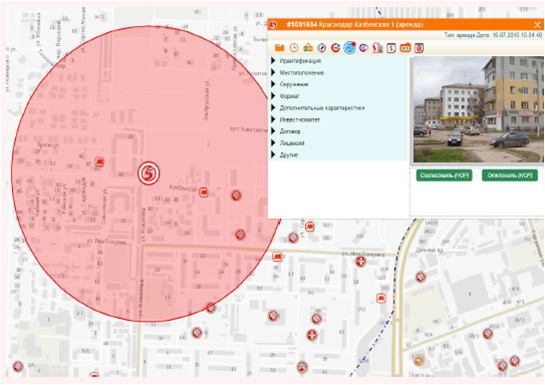This screenshot has height=385, width=545.
Task: Click the red 5 store marker
Action: point(149,173)
